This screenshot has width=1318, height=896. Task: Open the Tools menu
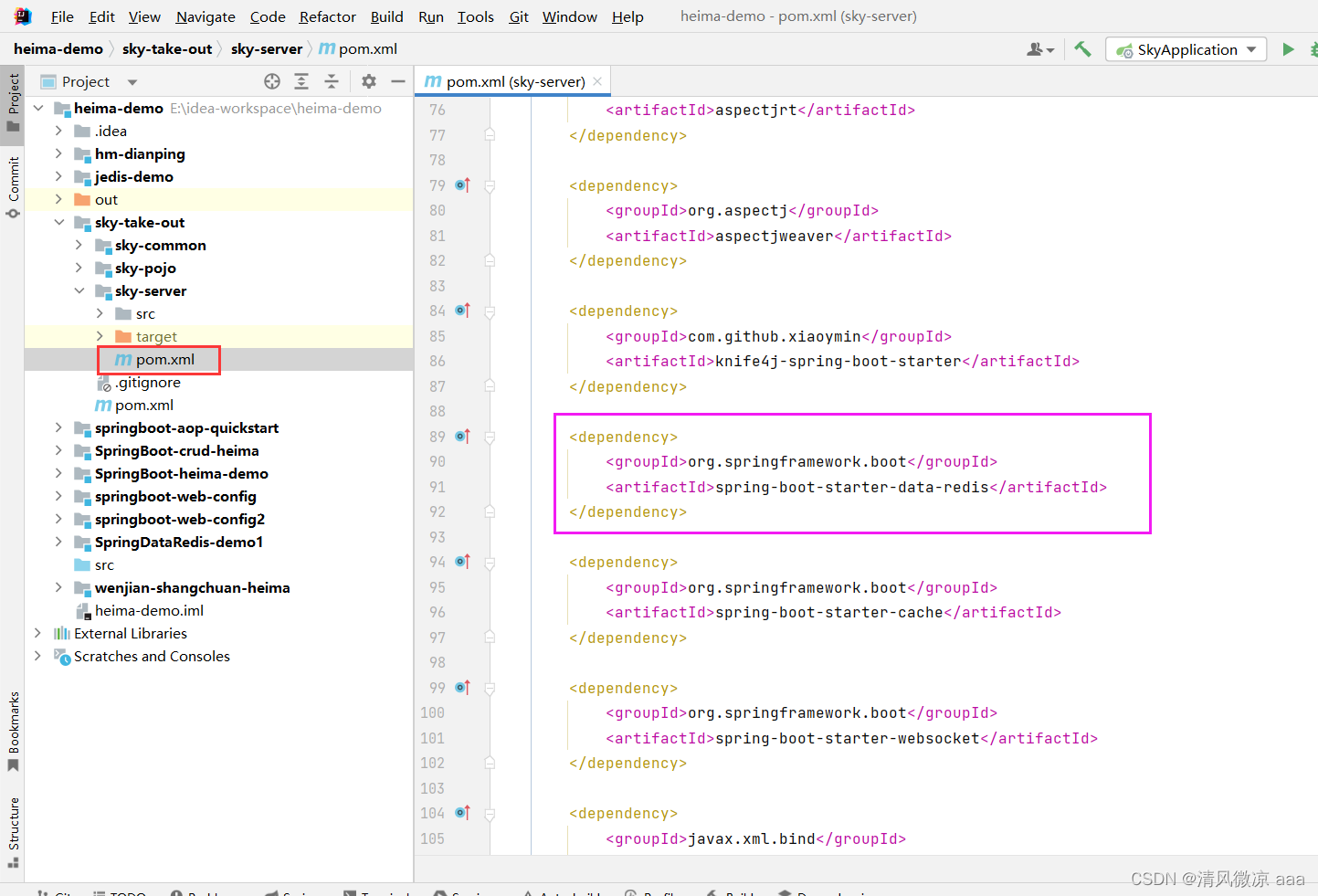click(x=476, y=16)
